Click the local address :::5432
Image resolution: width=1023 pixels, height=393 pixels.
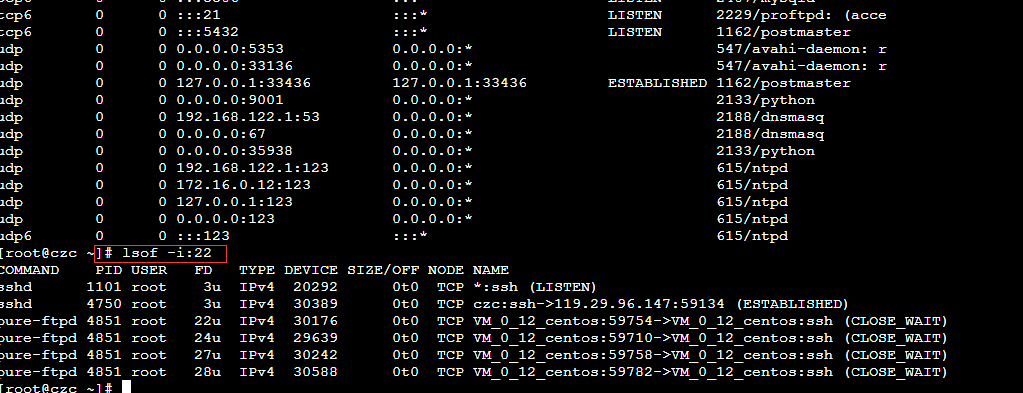(207, 32)
